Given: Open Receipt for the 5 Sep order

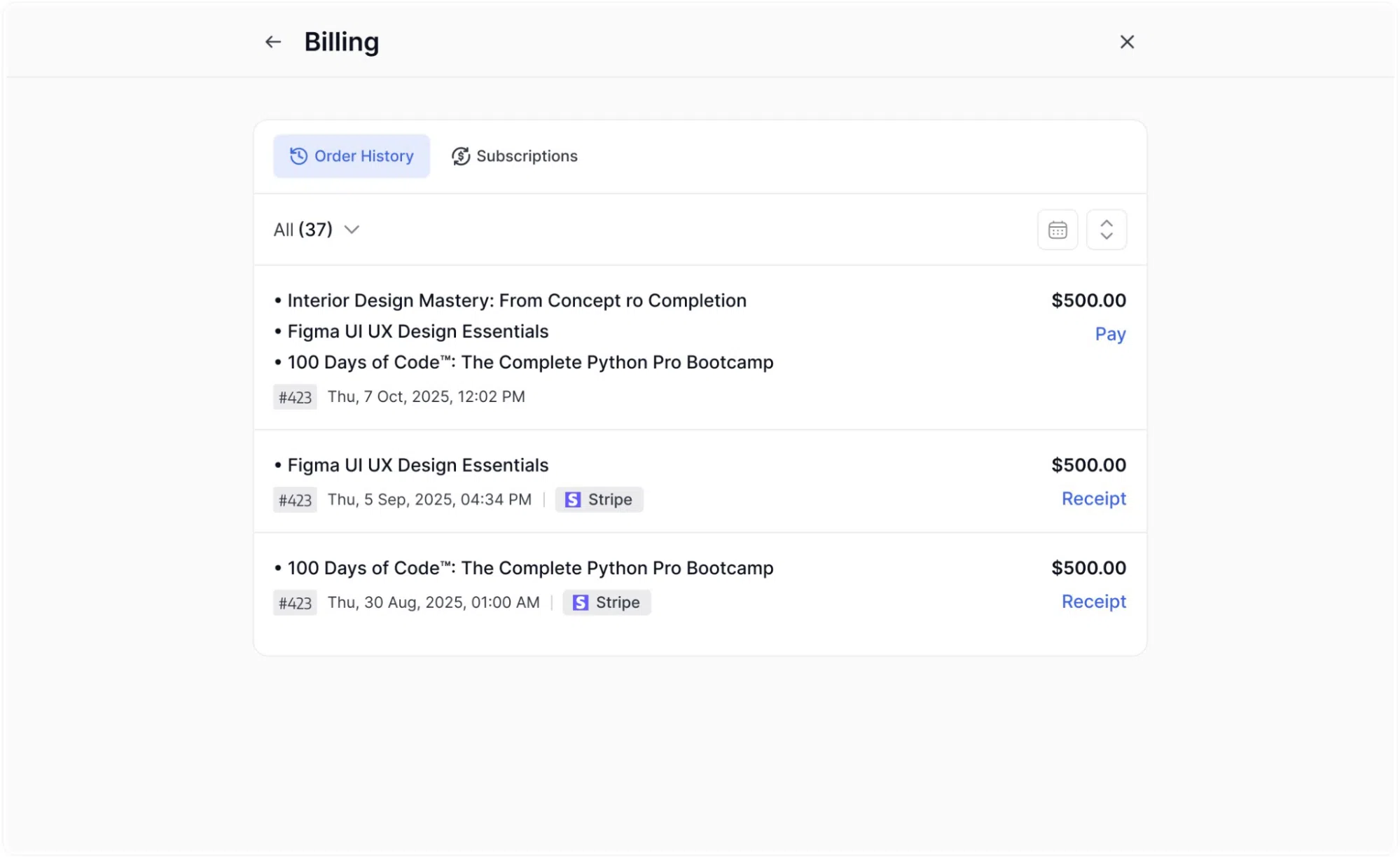Looking at the screenshot, I should click(x=1093, y=499).
